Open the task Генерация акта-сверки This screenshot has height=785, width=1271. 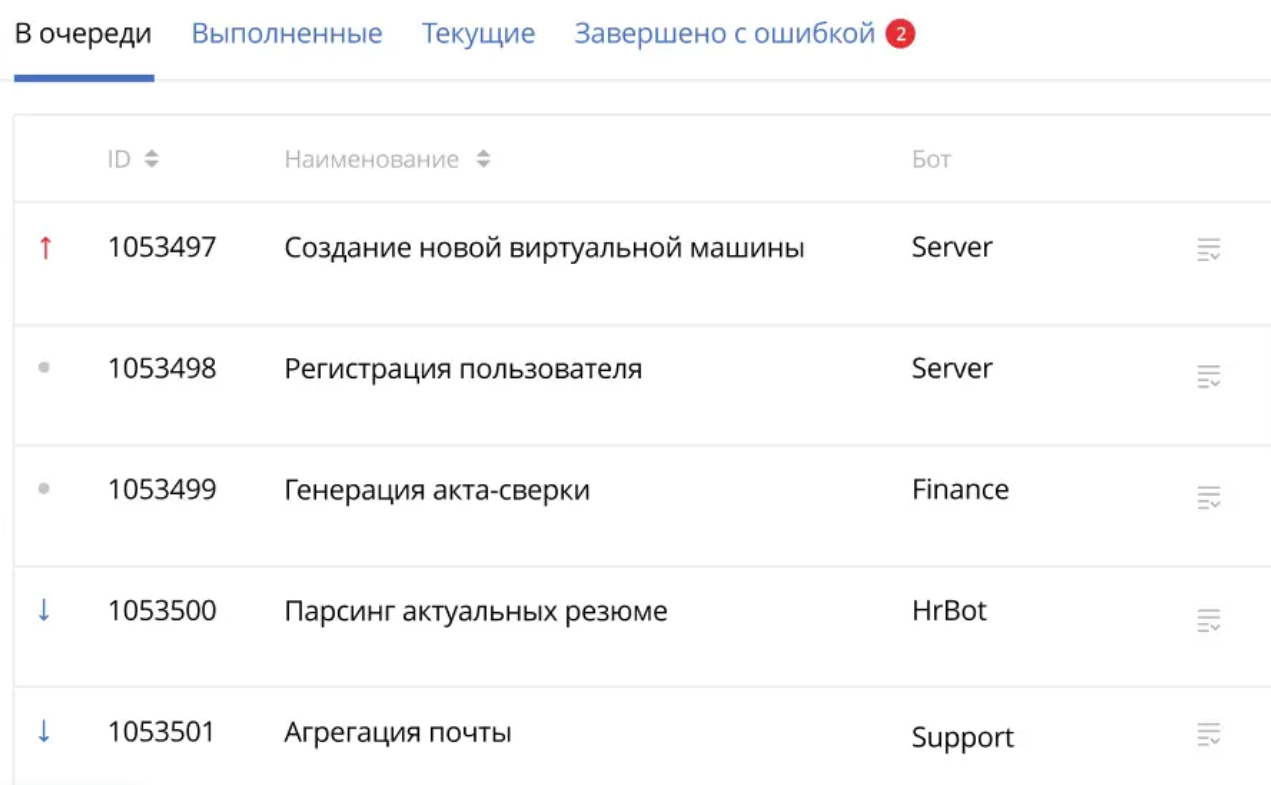pos(437,490)
